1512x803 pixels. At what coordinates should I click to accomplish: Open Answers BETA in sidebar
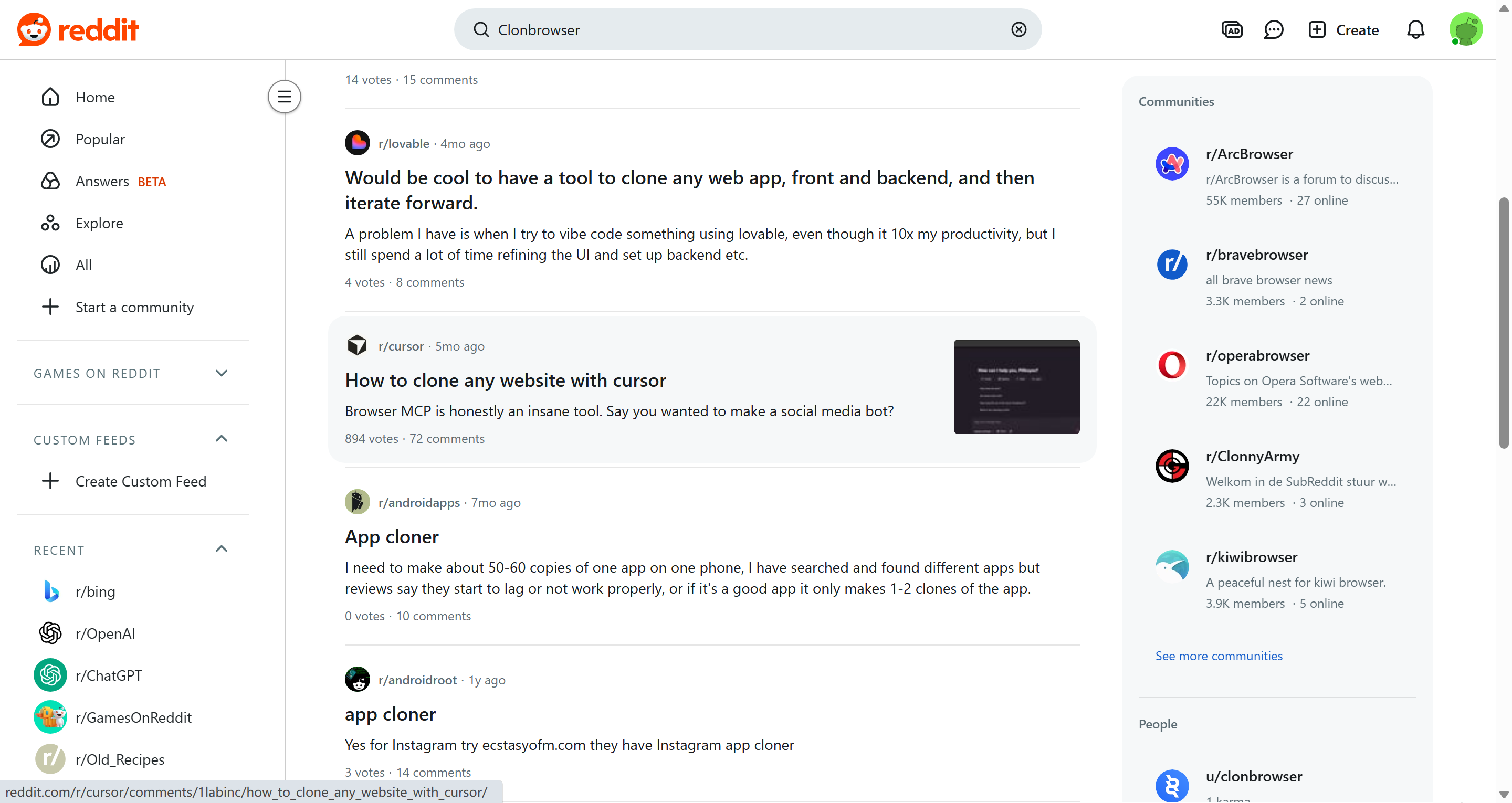point(103,182)
